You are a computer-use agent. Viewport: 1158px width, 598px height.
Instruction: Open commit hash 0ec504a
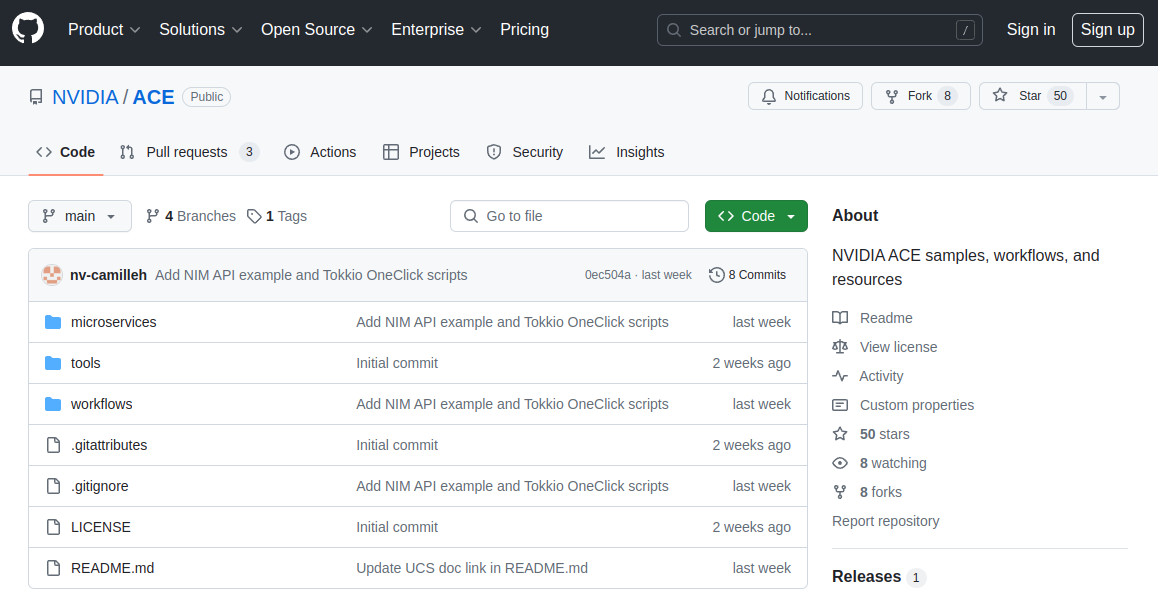(x=608, y=275)
